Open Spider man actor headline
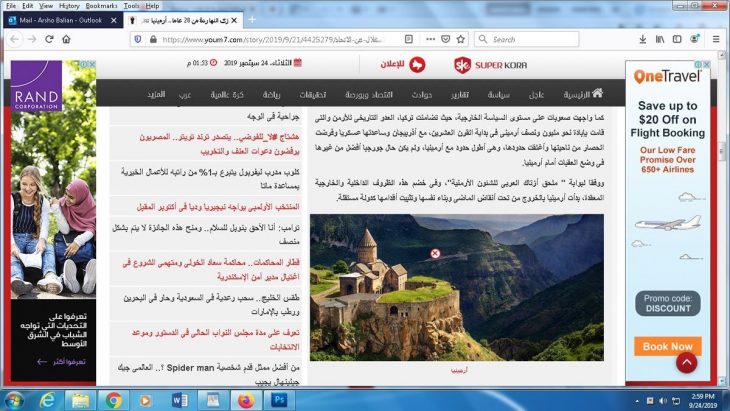Screen dimensions: 730x411 click(208, 375)
